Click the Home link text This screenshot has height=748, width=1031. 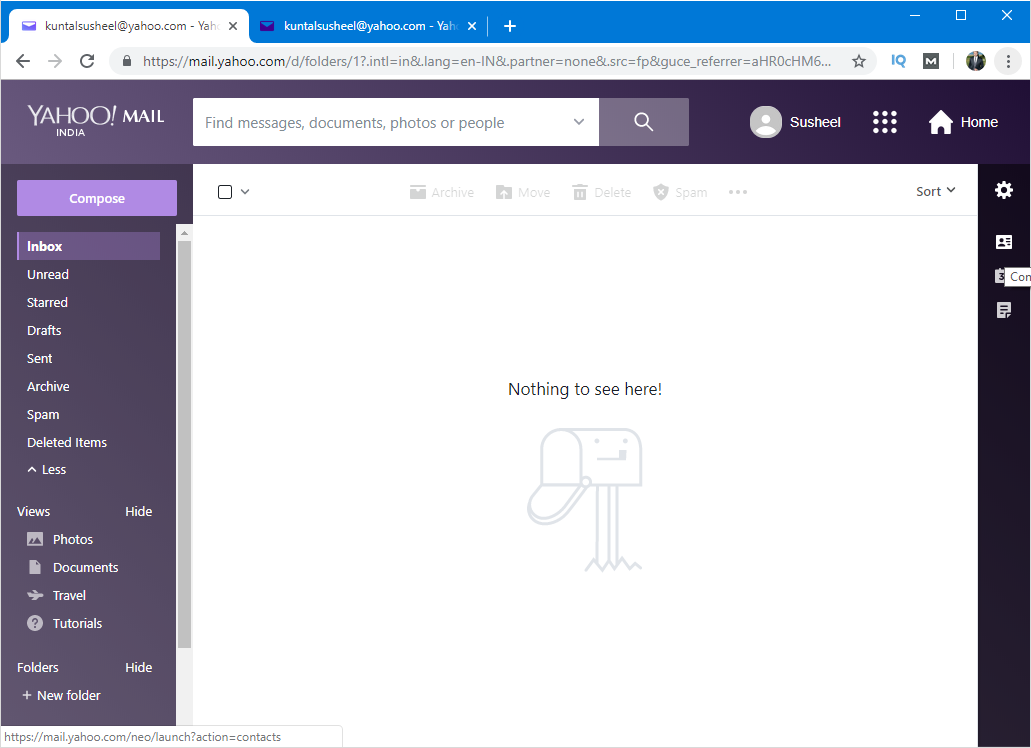coord(979,122)
